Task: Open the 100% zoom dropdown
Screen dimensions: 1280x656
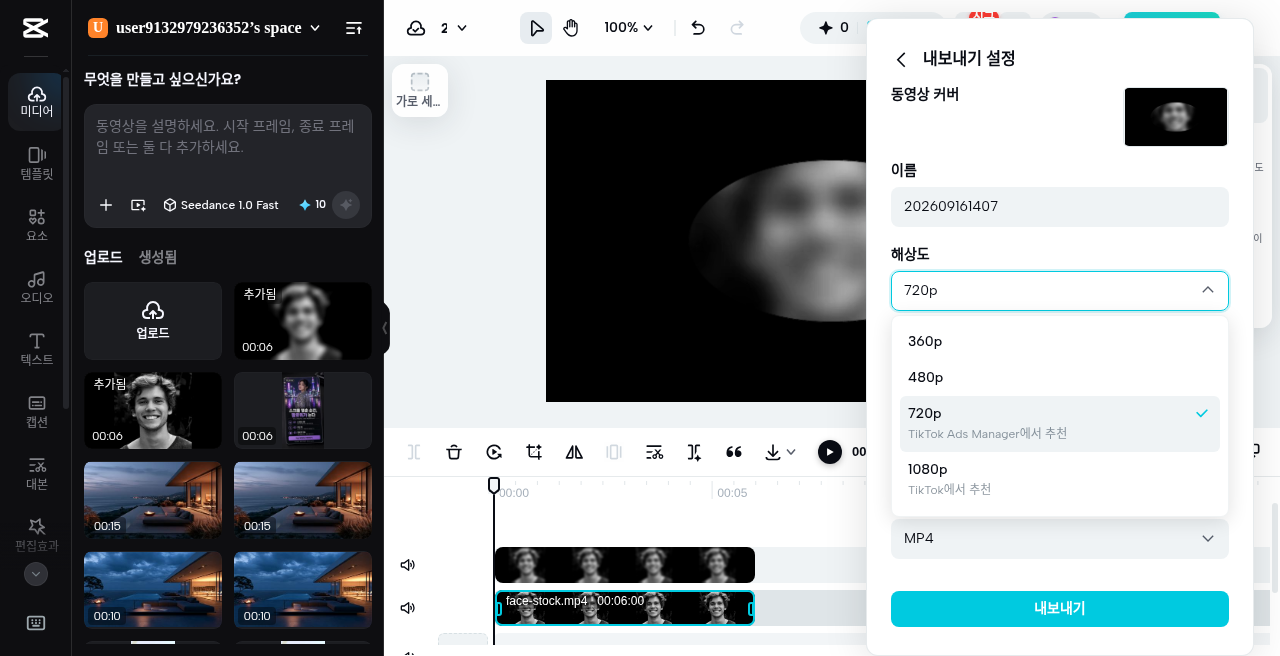Action: pyautogui.click(x=629, y=28)
